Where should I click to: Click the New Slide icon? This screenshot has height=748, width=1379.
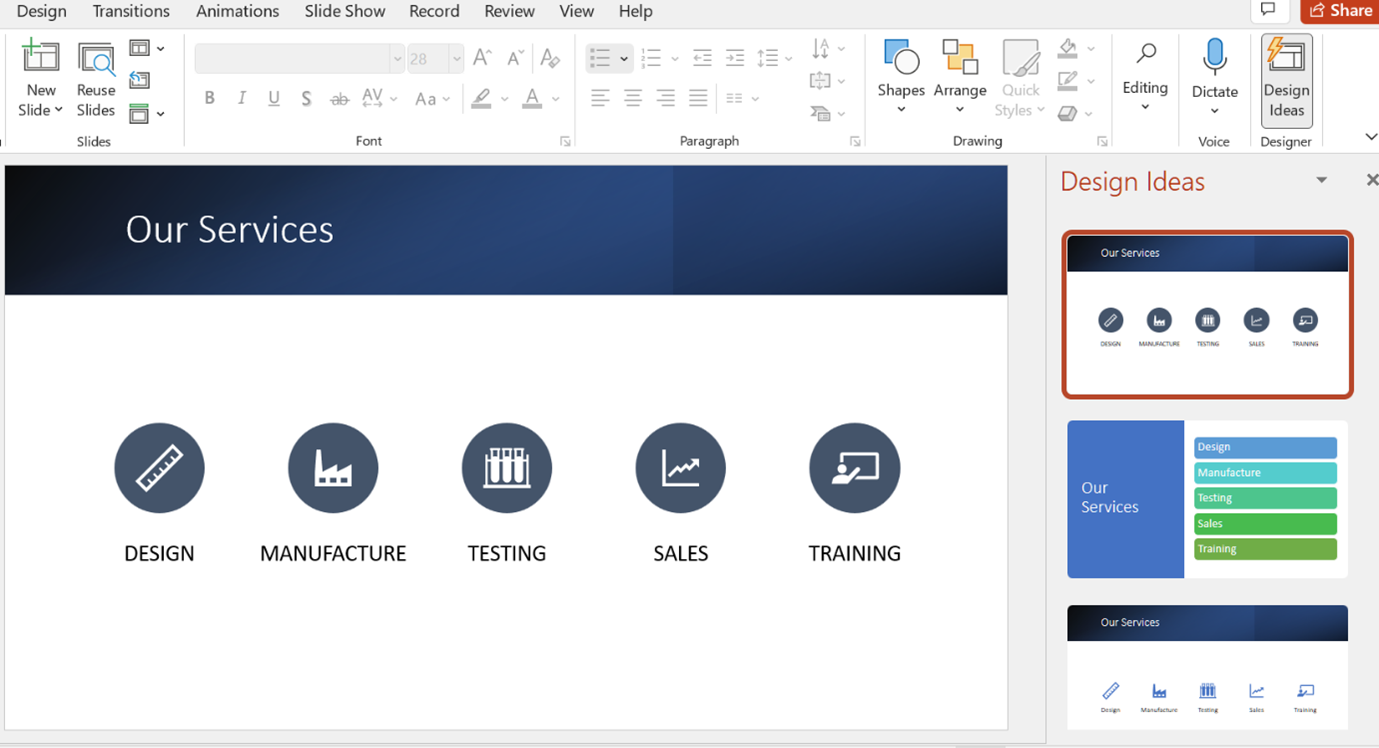click(40, 58)
